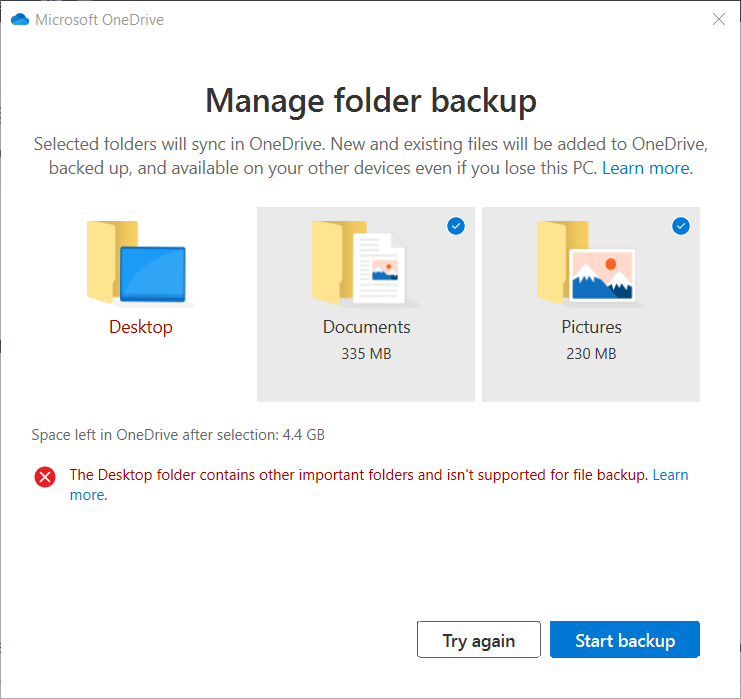
Task: Click the Try again button
Action: [x=479, y=639]
